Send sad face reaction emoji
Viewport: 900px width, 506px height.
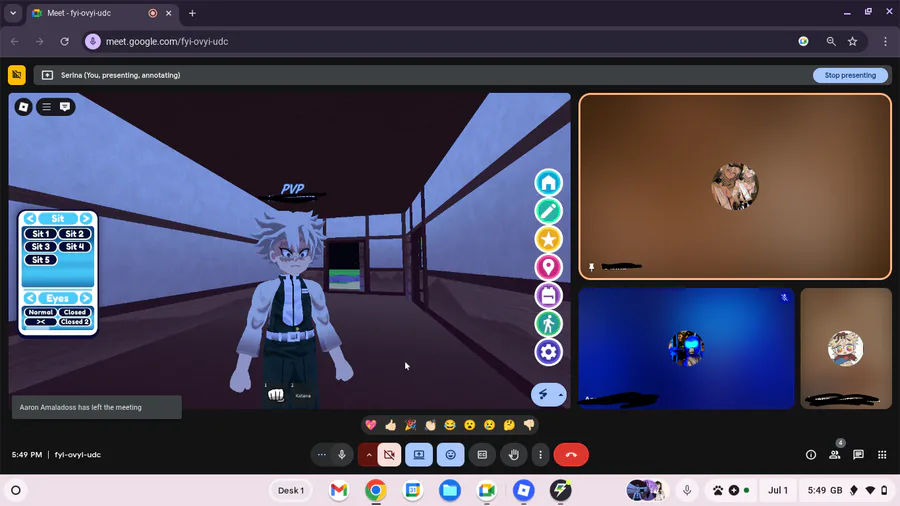(x=489, y=425)
